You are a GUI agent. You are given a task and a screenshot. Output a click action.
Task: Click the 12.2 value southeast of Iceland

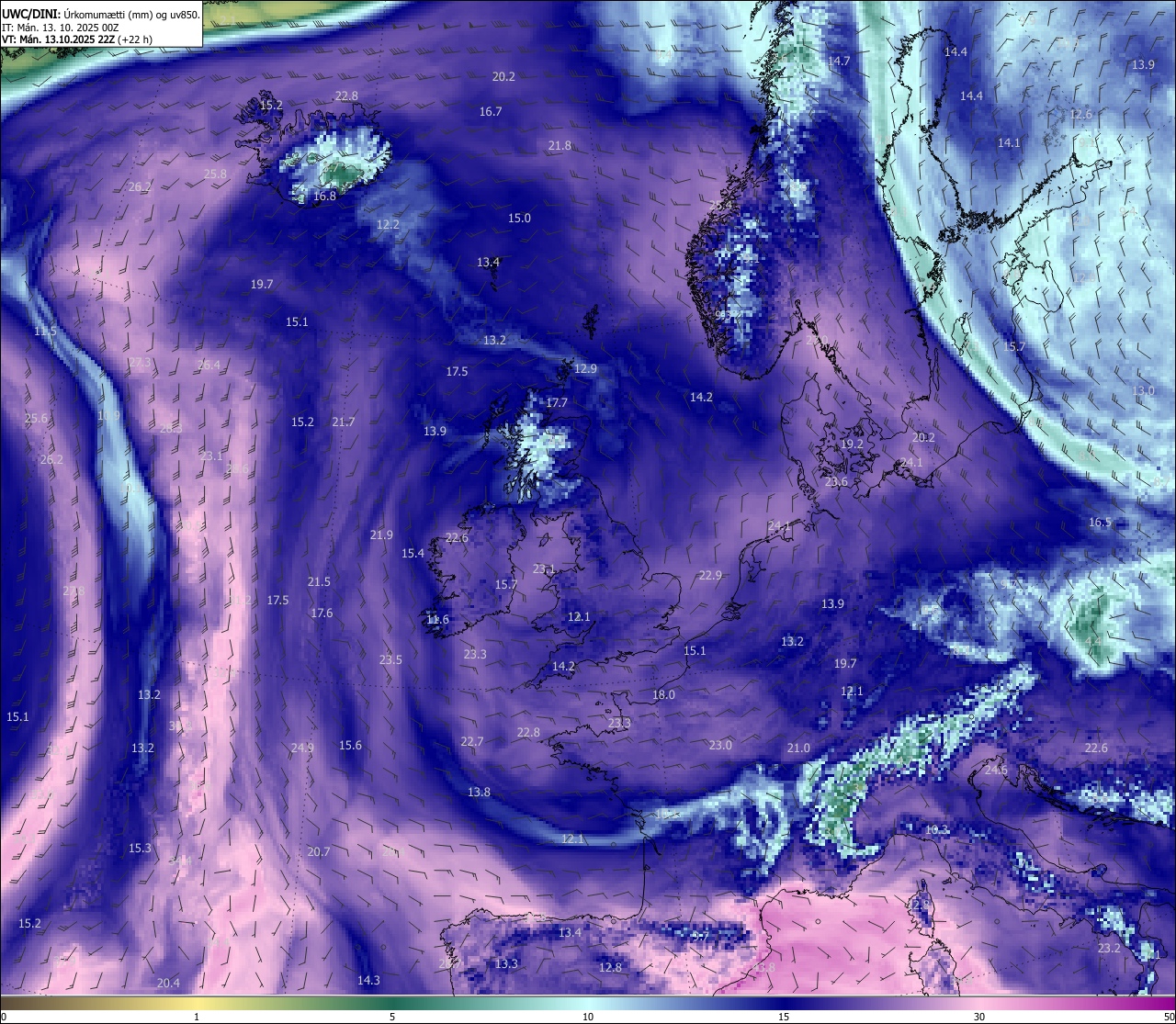coord(388,224)
